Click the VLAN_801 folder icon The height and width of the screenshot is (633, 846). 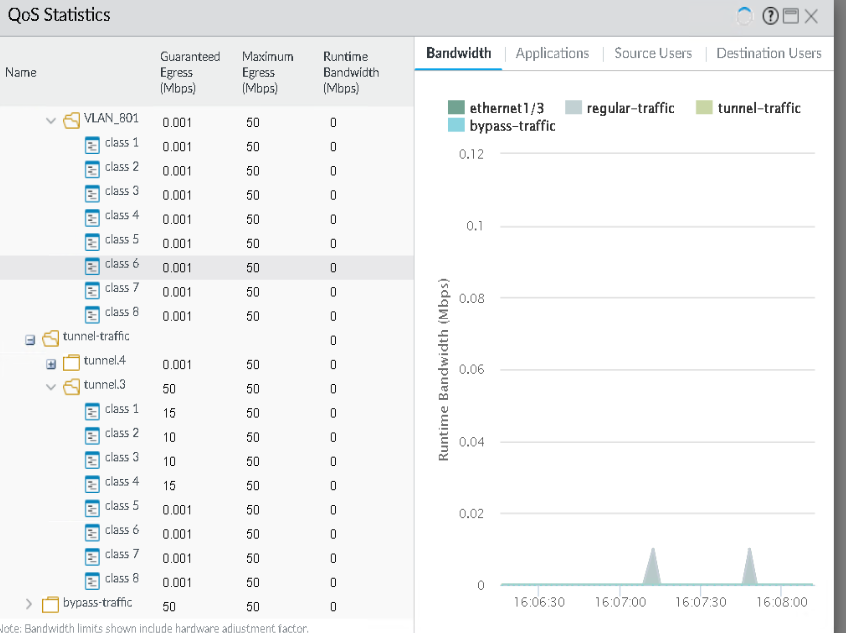(72, 120)
